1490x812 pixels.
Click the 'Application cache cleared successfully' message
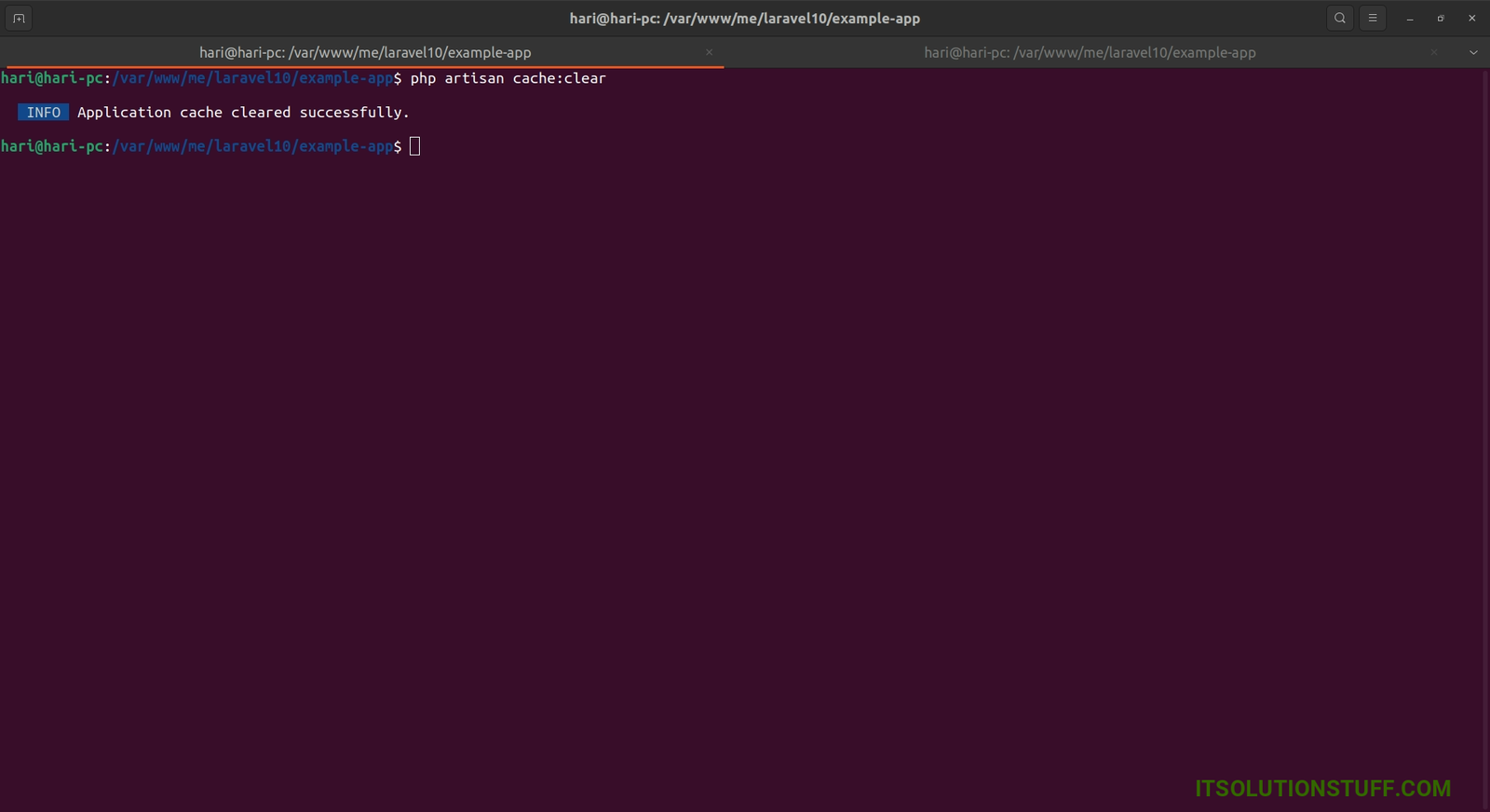pyautogui.click(x=243, y=113)
